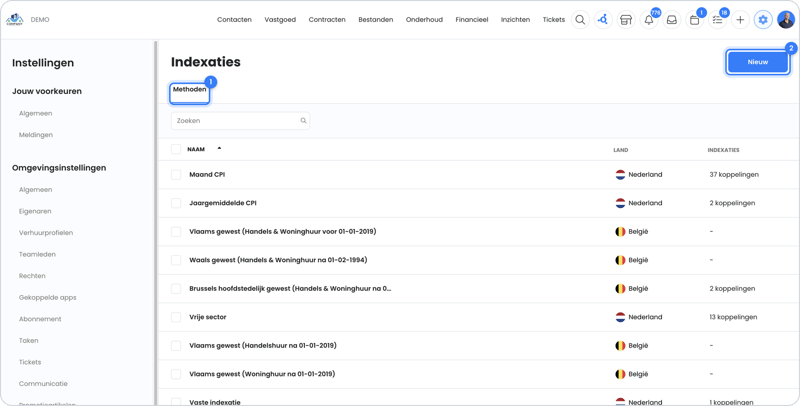Image resolution: width=800 pixels, height=406 pixels.
Task: Open the storefront marketplace icon
Action: click(626, 20)
